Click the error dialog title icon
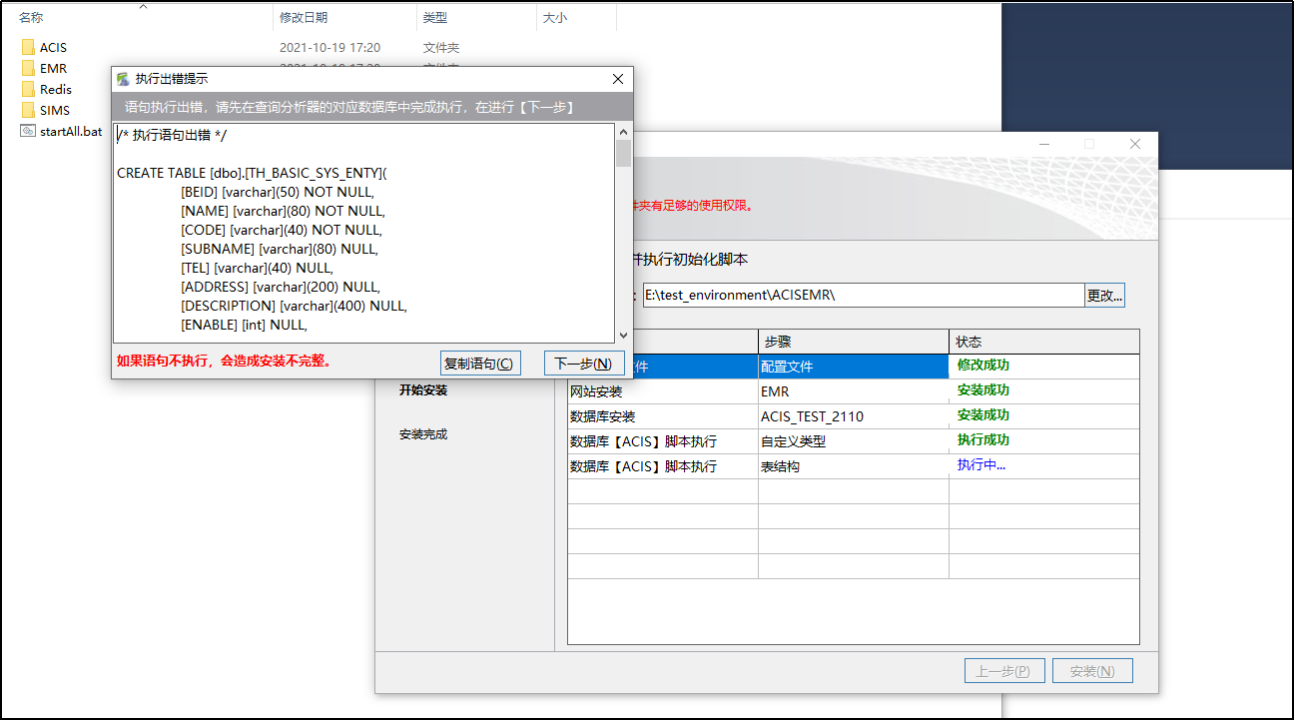 click(123, 79)
